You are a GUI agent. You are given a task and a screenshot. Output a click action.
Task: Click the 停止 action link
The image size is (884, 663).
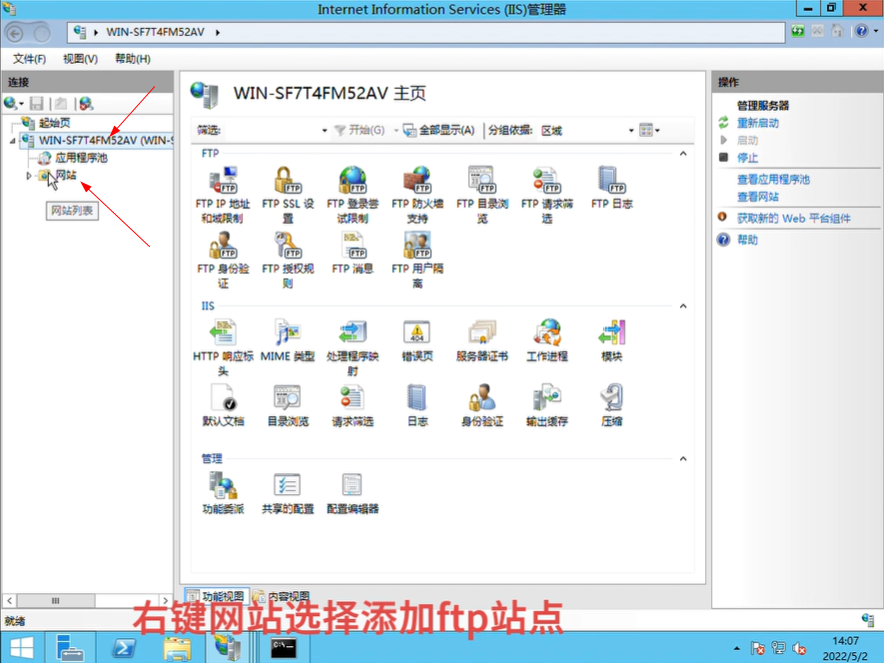point(748,158)
